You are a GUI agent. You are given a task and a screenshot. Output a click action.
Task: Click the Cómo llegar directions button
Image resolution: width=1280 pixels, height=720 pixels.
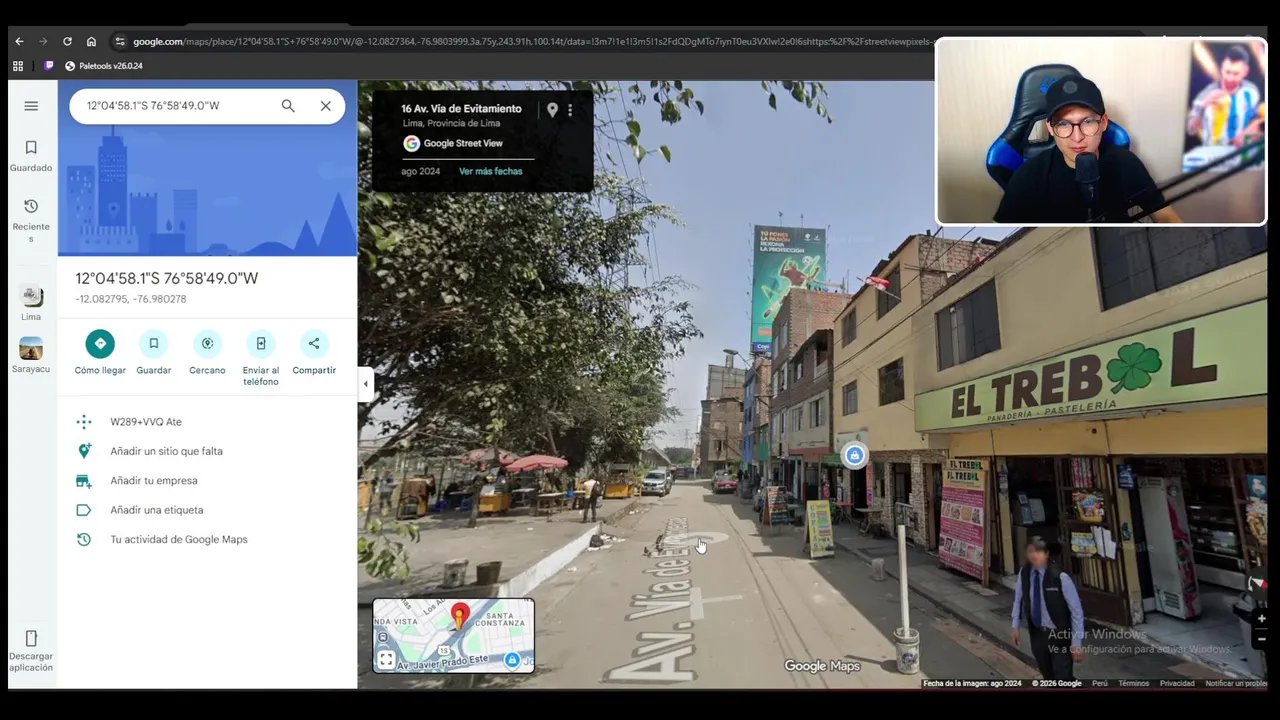(x=100, y=353)
